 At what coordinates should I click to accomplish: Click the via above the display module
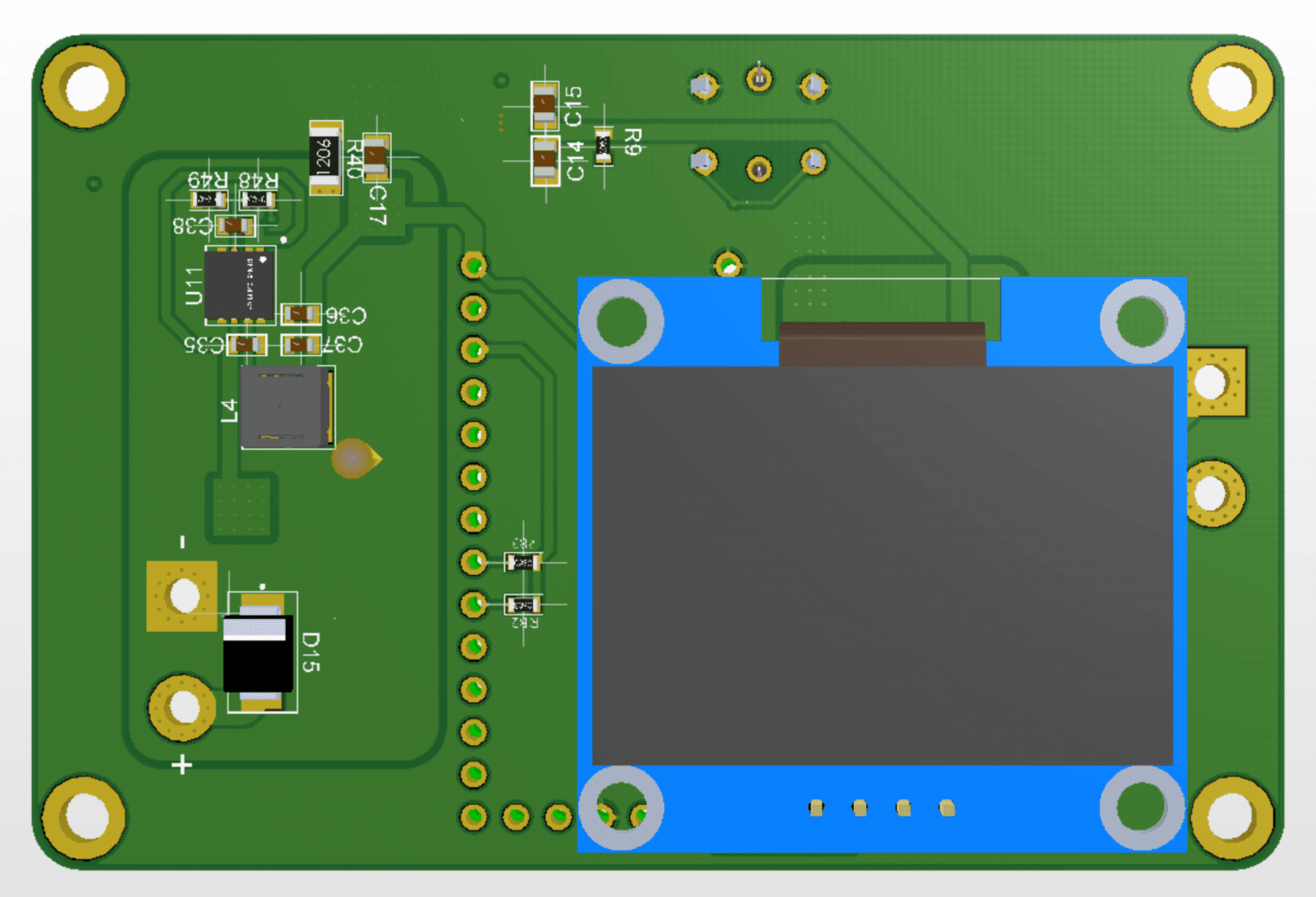(729, 265)
